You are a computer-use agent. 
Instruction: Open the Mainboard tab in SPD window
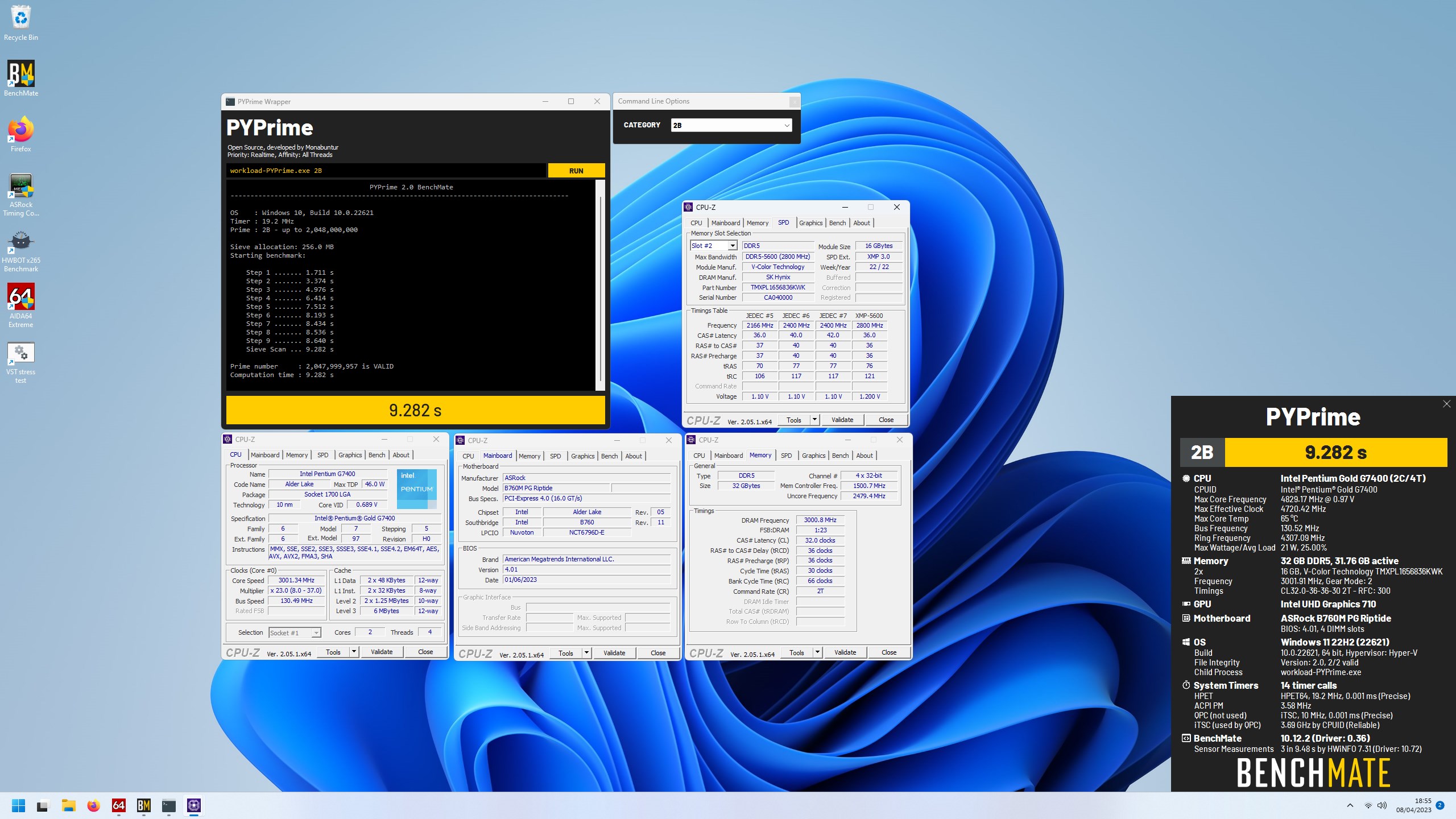pos(726,223)
